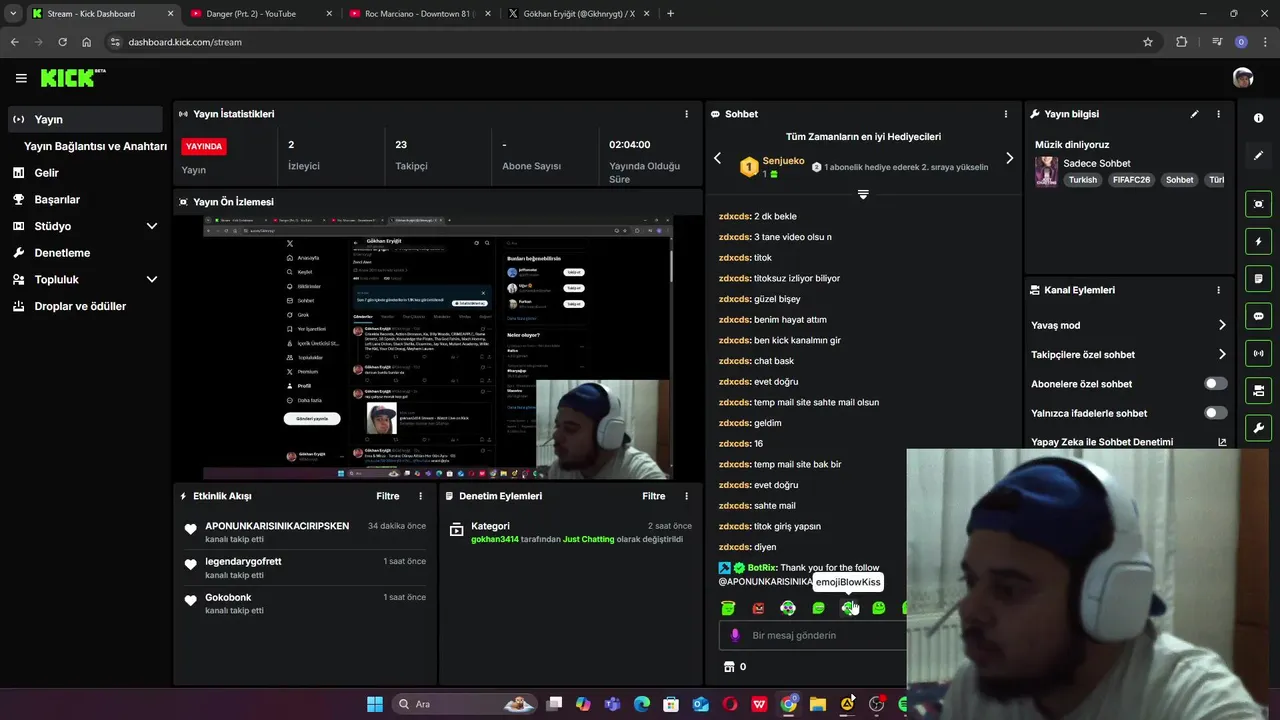This screenshot has height=720, width=1280.
Task: Select Yayın in the sidebar
Action: pos(85,119)
